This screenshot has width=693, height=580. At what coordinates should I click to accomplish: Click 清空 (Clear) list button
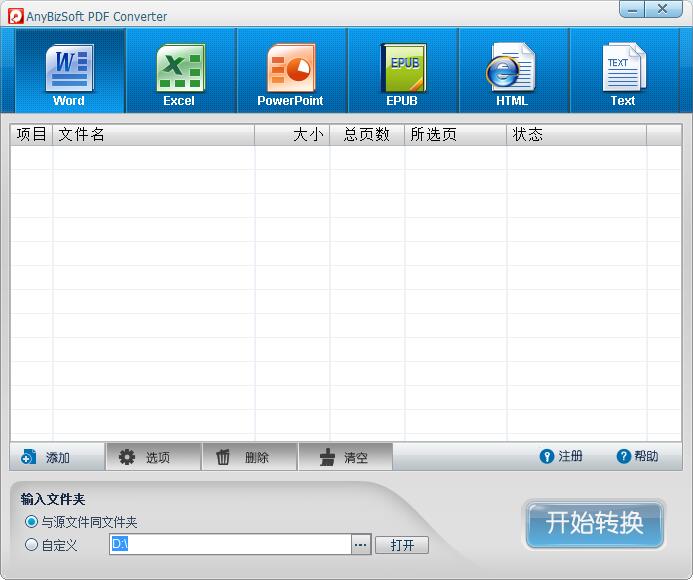click(x=346, y=457)
